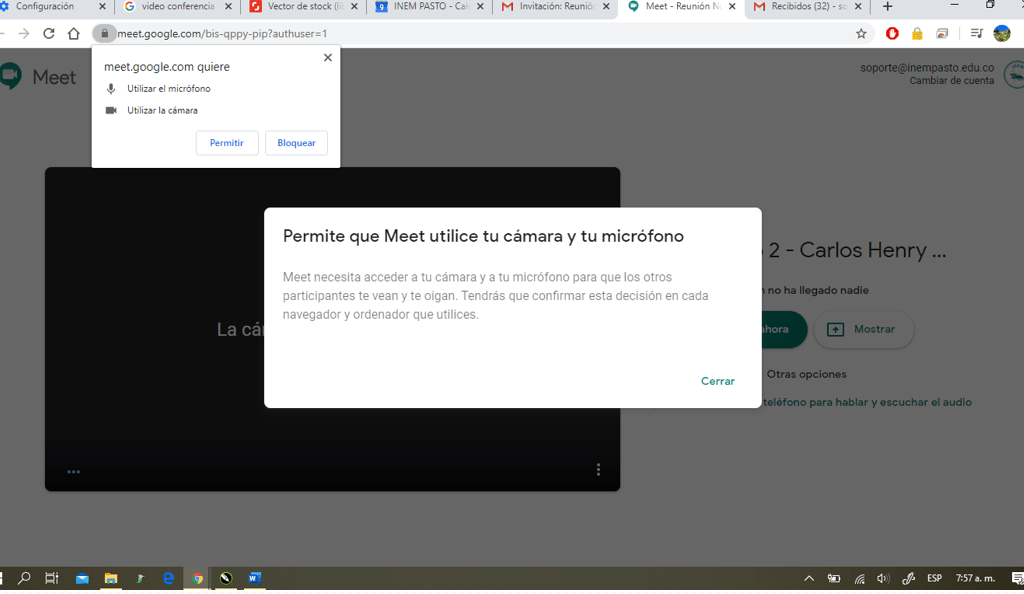1024x594 pixels.
Task: Open the yellow padlock extension
Action: pos(917,33)
